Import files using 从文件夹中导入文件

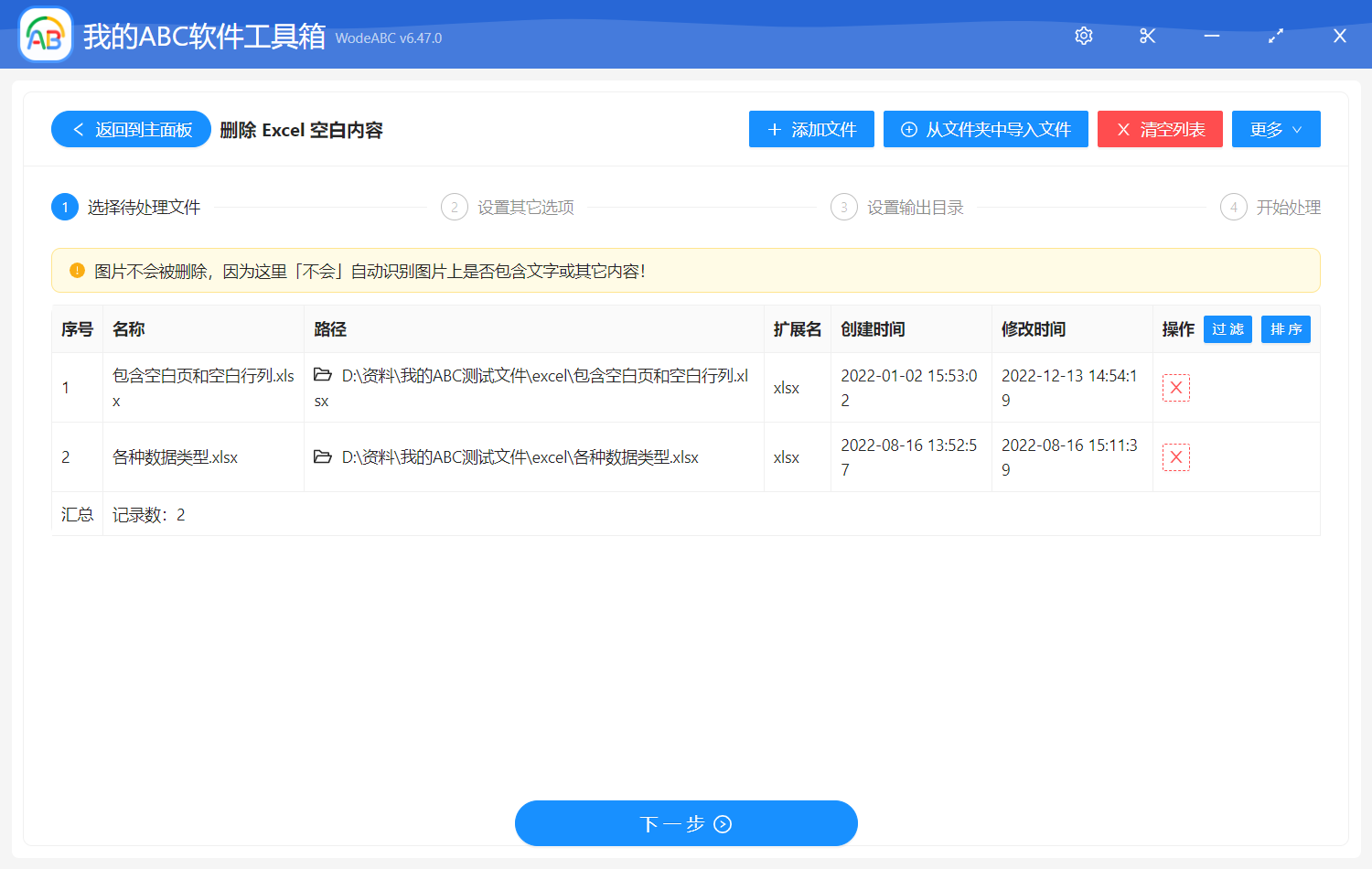pos(985,129)
